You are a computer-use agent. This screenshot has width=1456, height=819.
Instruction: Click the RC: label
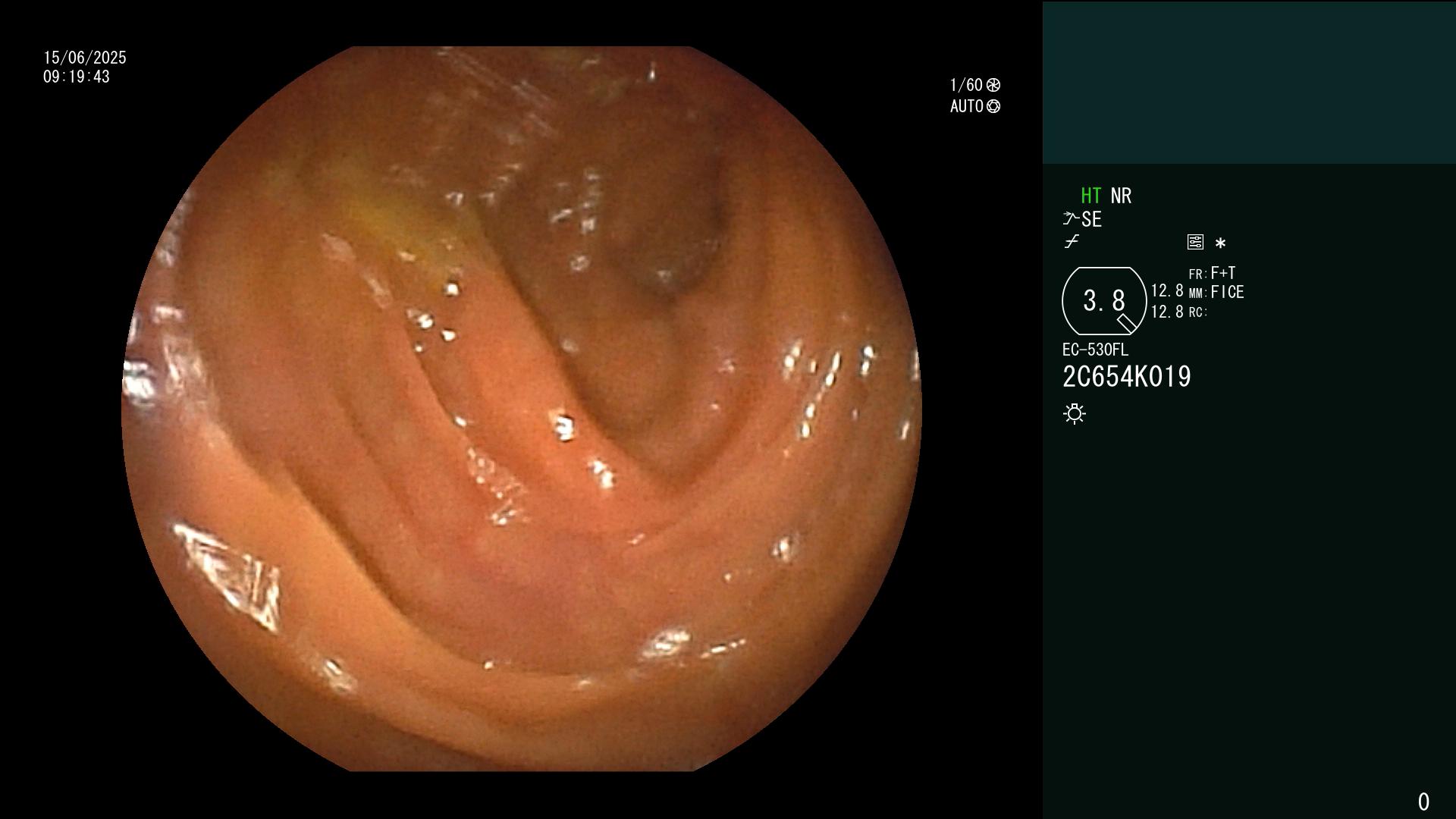(x=1198, y=312)
